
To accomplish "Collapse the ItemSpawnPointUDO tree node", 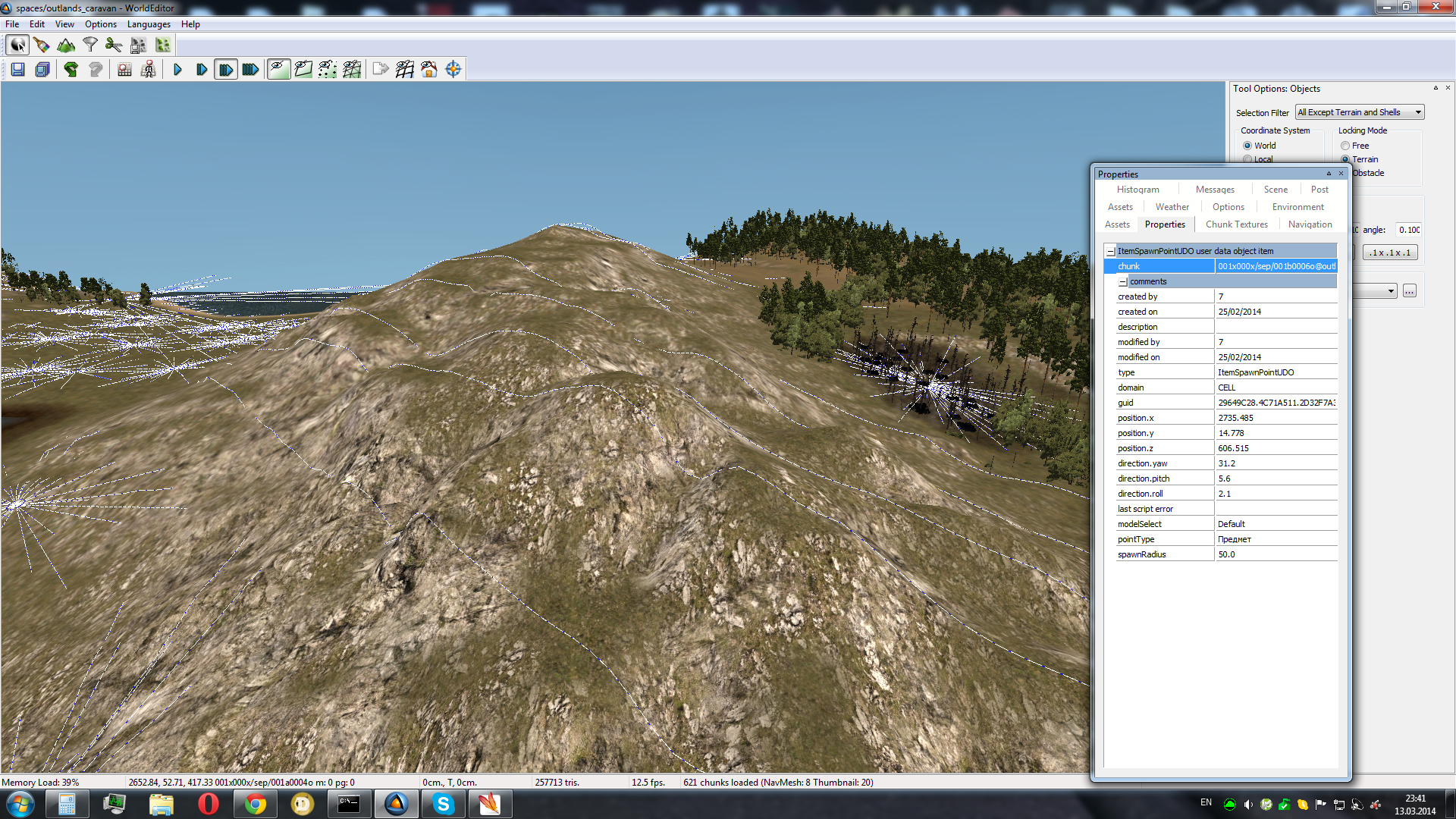I will [1111, 251].
